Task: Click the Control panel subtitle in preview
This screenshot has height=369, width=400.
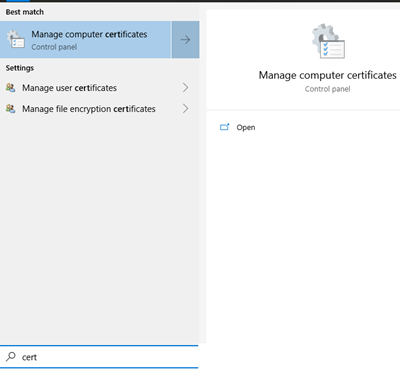Action: (327, 89)
